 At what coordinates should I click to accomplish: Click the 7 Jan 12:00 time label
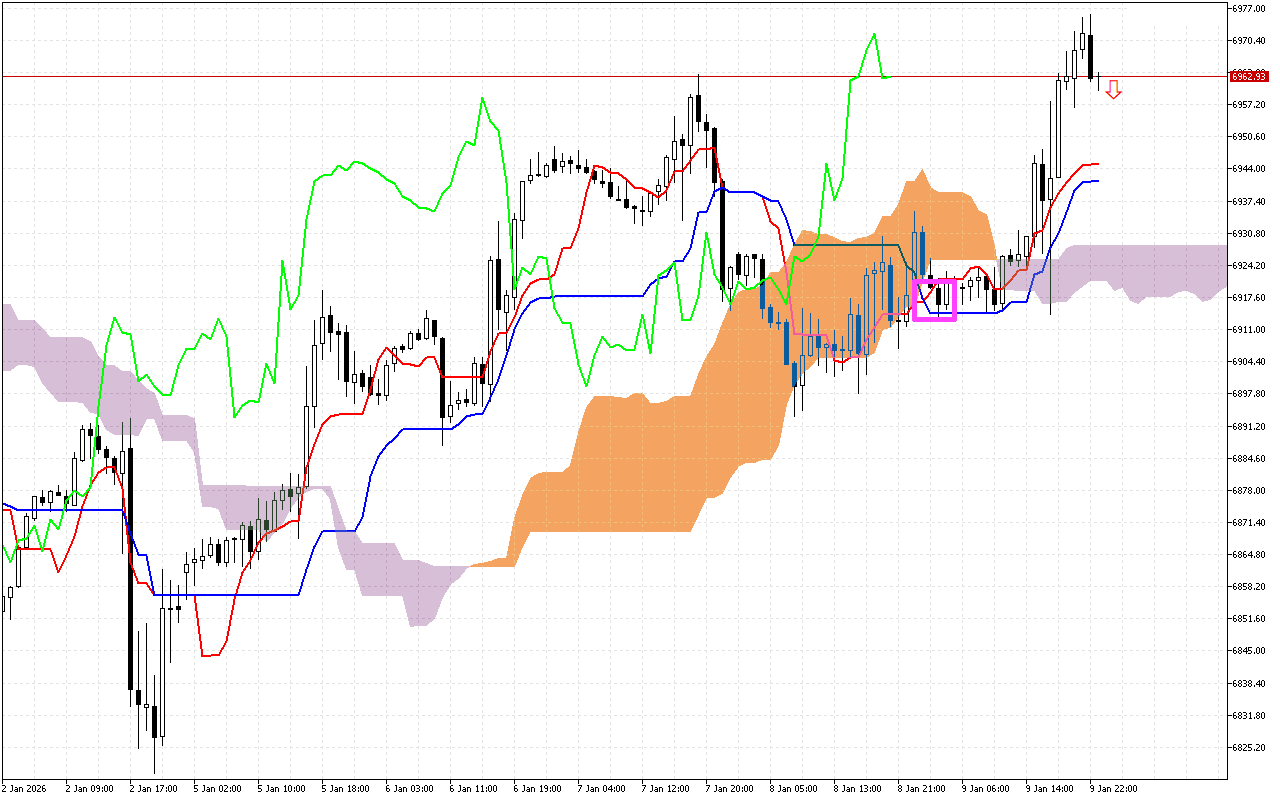pos(665,787)
